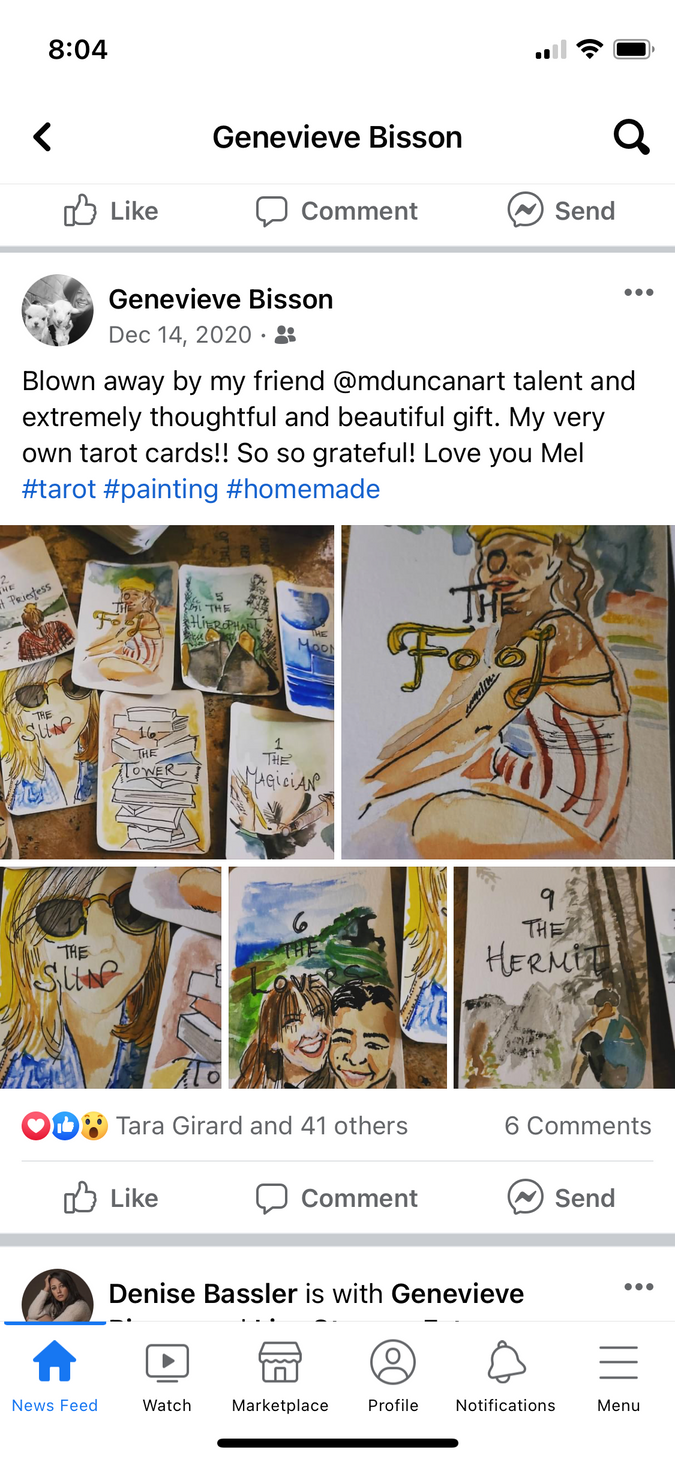The width and height of the screenshot is (675, 1462).
Task: Go to the Marketplace tab
Action: pyautogui.click(x=280, y=1377)
